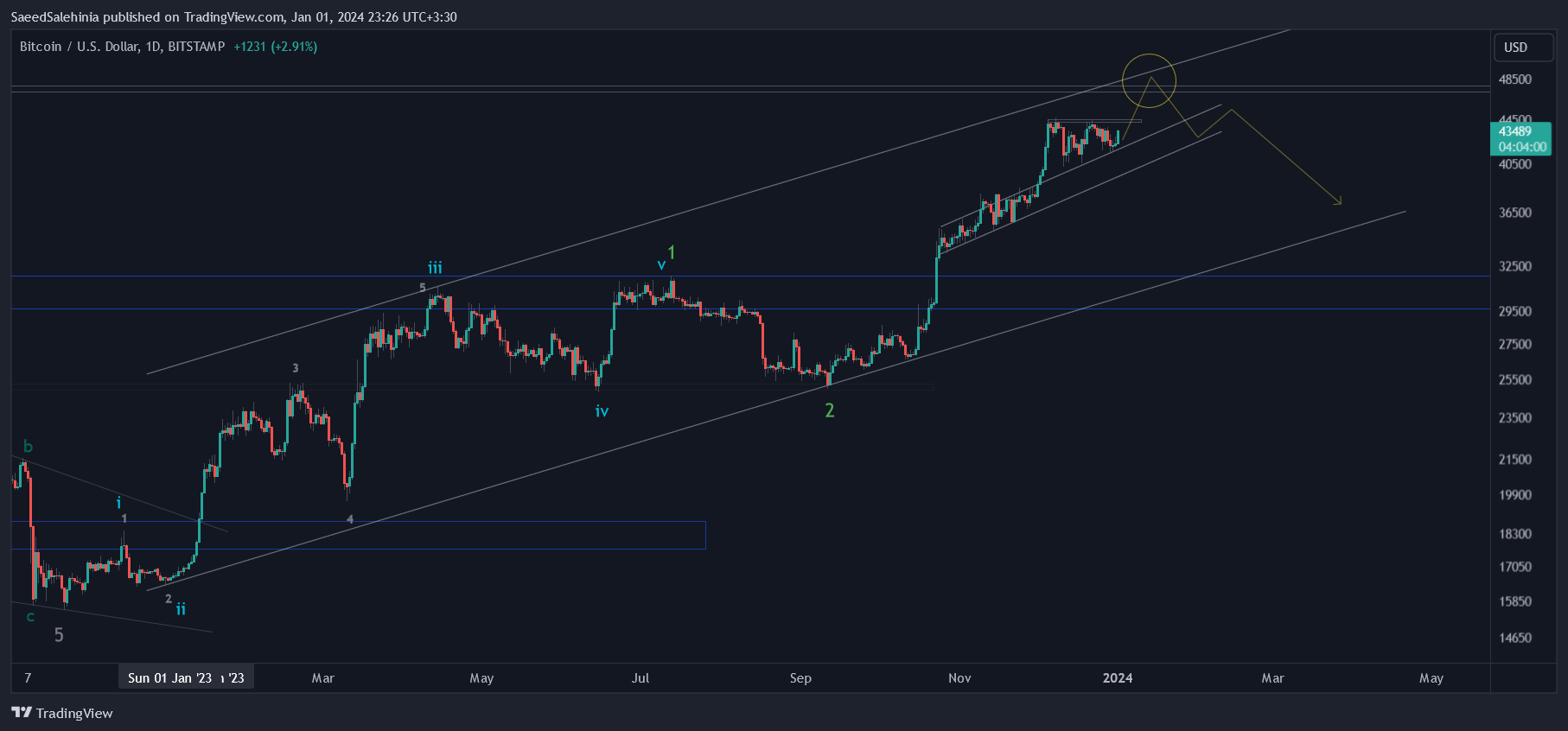Click the 18300 price axis label
Screen dimensions: 1568x731
[x=1515, y=534]
